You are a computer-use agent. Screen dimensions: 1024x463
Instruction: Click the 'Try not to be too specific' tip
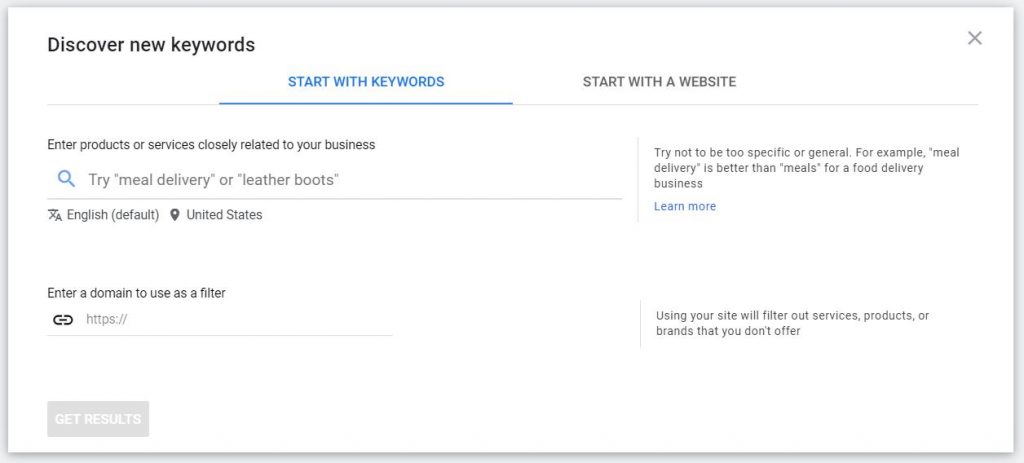[x=806, y=168]
